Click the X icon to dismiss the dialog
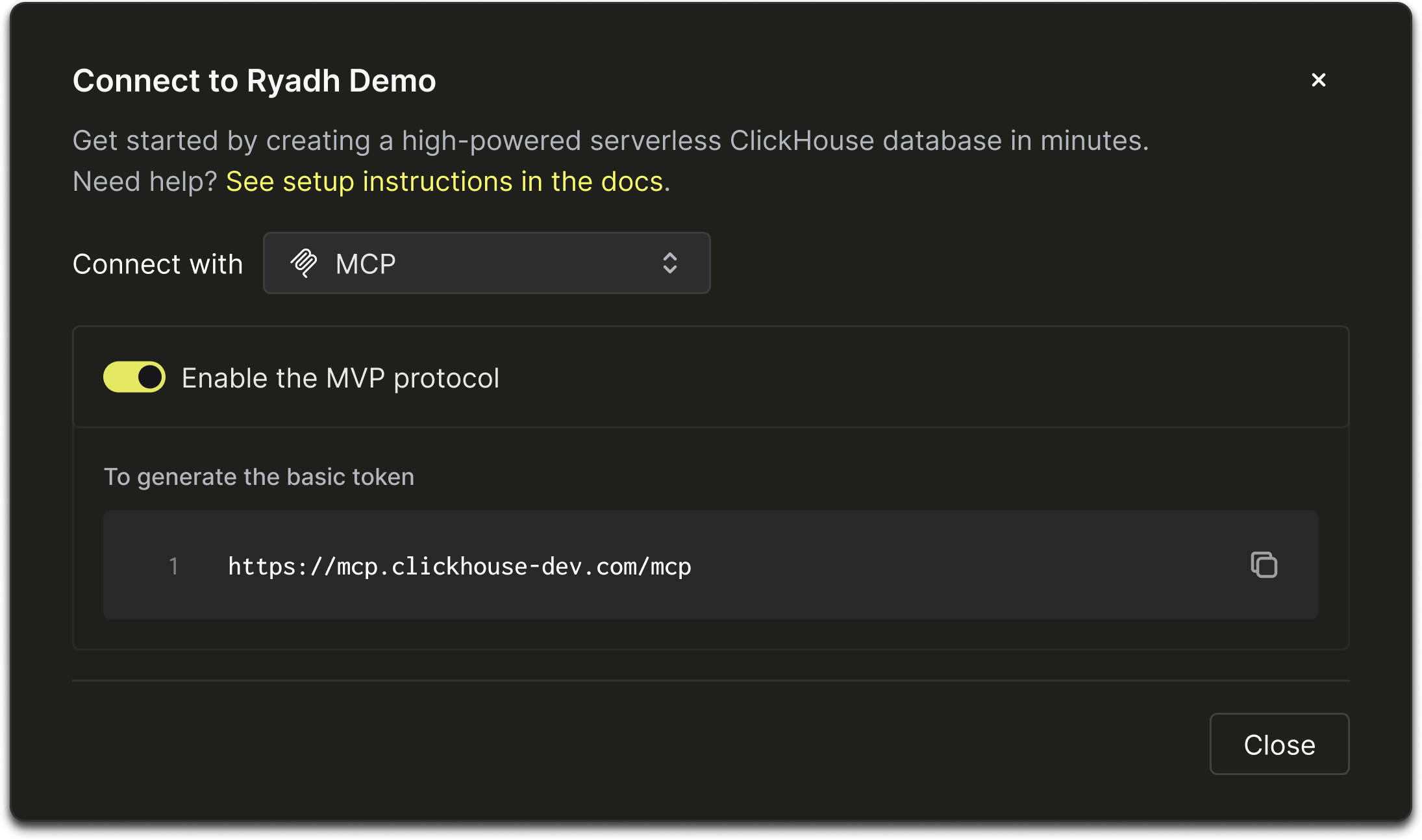The width and height of the screenshot is (1422, 840). 1319,80
